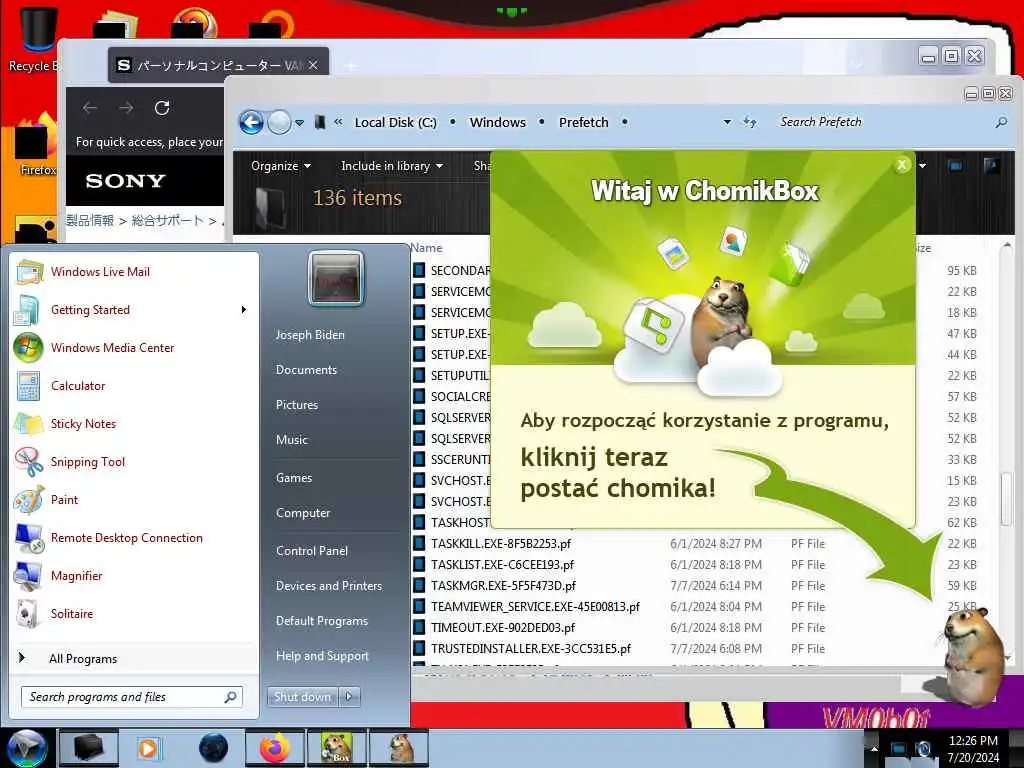Open Default Programs

(321, 621)
